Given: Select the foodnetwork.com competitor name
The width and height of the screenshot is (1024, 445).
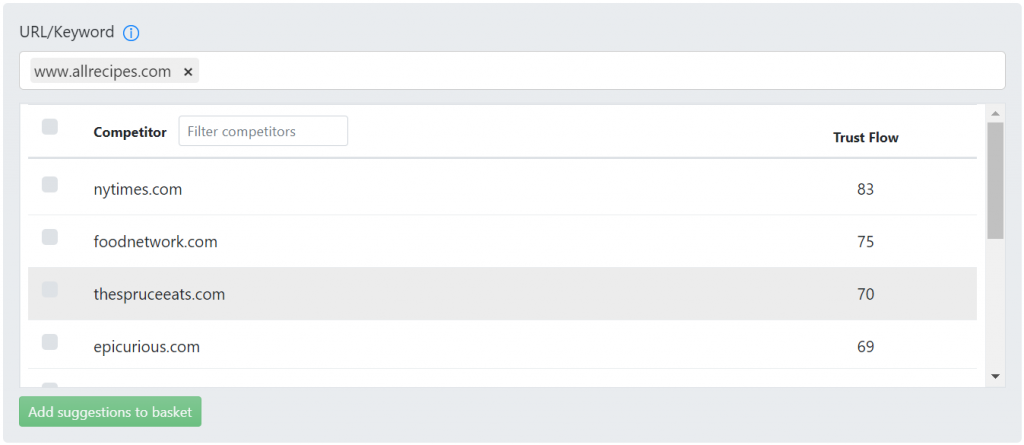Looking at the screenshot, I should pos(155,242).
